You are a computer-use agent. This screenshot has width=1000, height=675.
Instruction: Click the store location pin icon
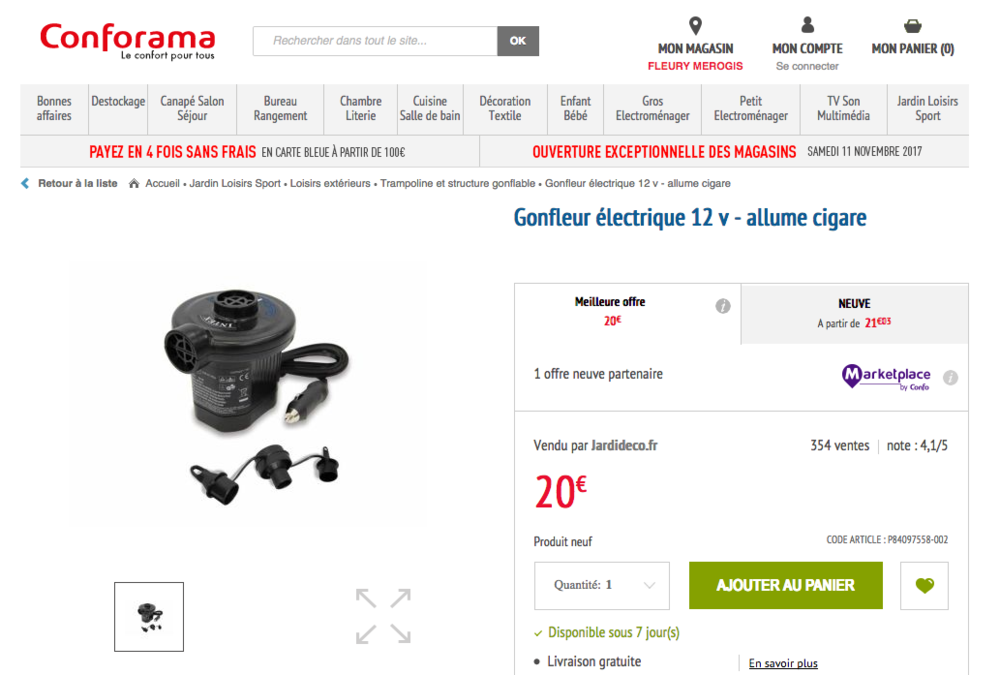[695, 26]
